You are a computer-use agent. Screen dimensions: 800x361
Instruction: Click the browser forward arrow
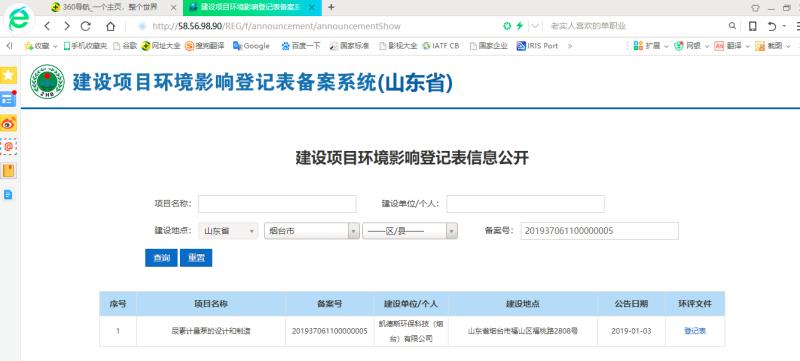(x=67, y=26)
